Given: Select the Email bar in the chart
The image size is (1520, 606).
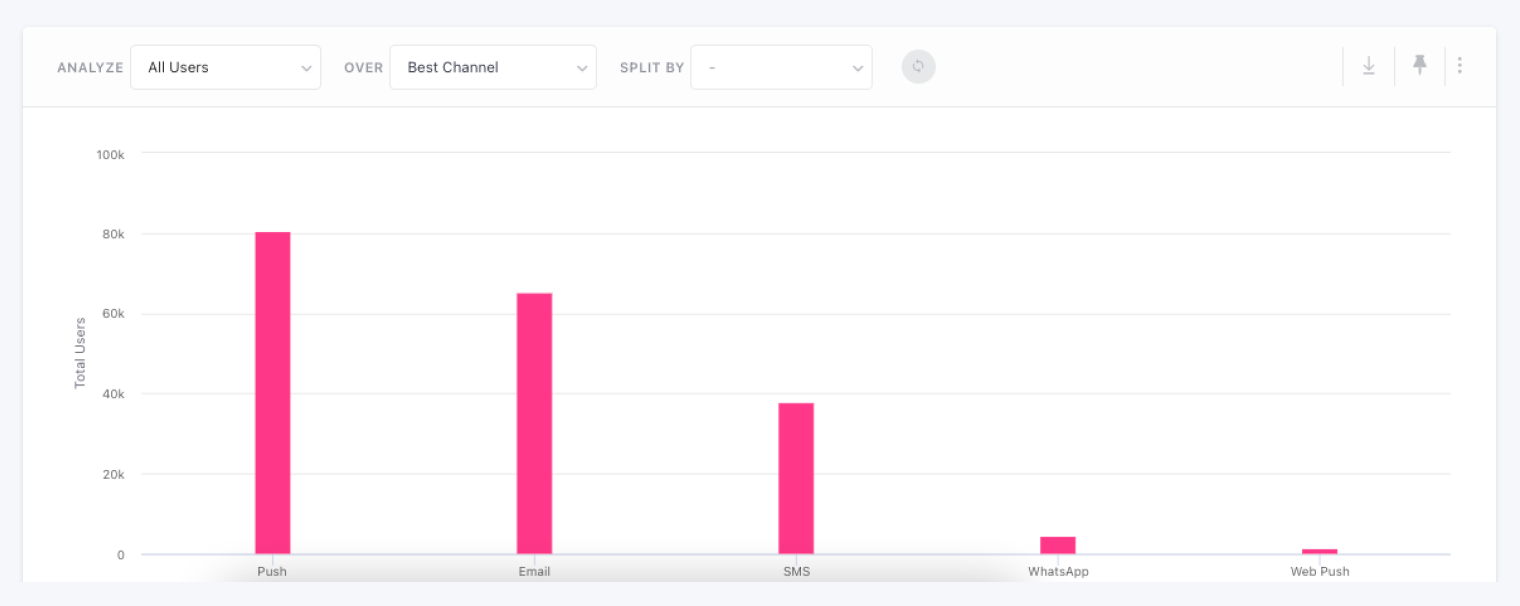Looking at the screenshot, I should 534,423.
